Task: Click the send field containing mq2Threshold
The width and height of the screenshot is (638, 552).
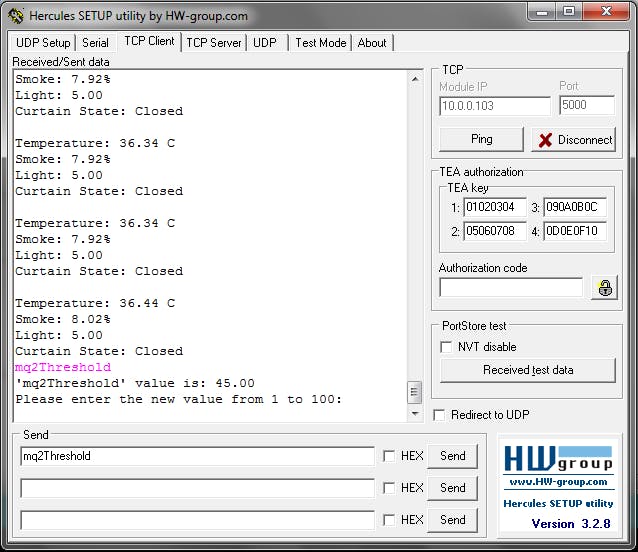Action: (197, 456)
